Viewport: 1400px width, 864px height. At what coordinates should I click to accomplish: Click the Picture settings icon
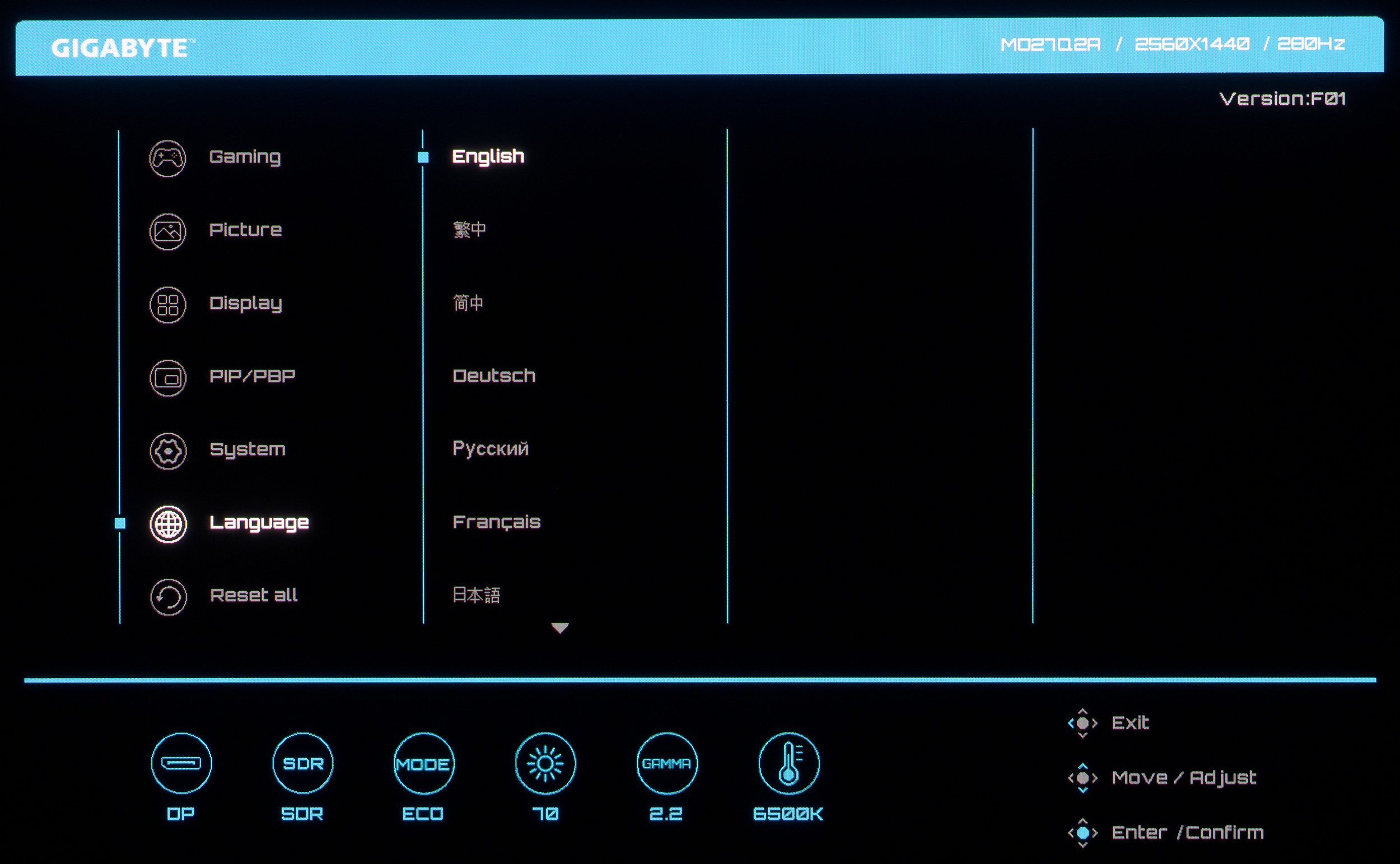(167, 231)
